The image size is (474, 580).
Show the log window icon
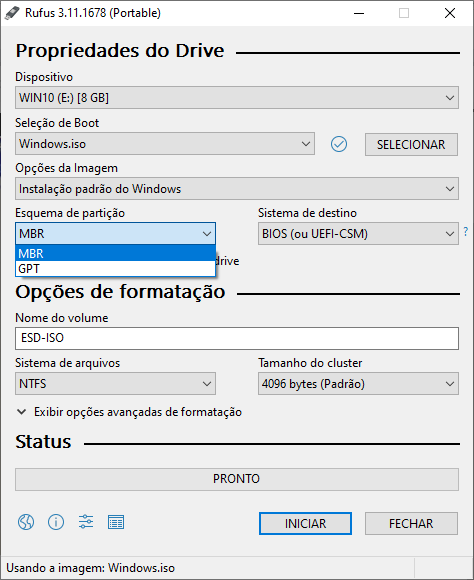(116, 522)
